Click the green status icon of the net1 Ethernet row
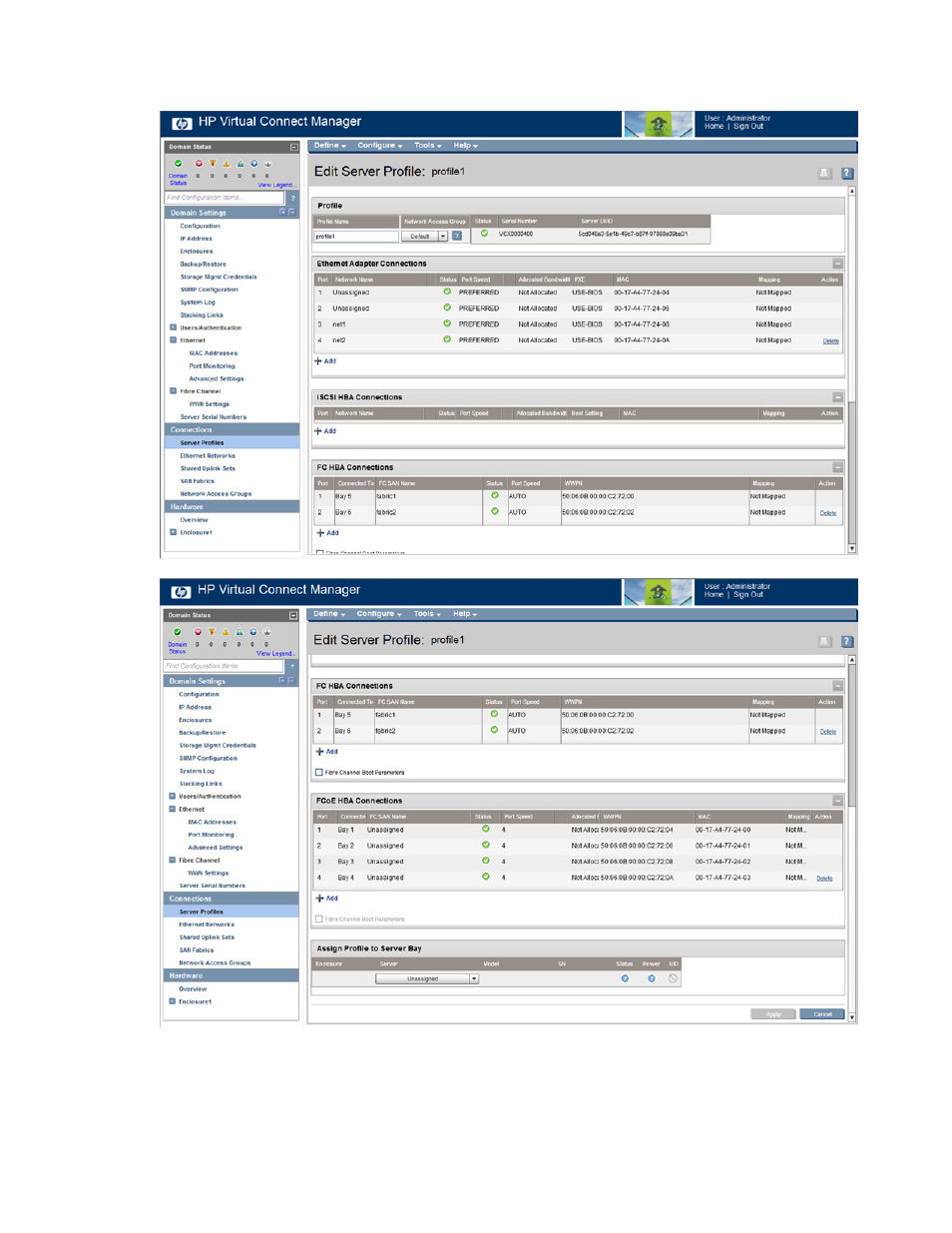The height and width of the screenshot is (1233, 952). [447, 323]
